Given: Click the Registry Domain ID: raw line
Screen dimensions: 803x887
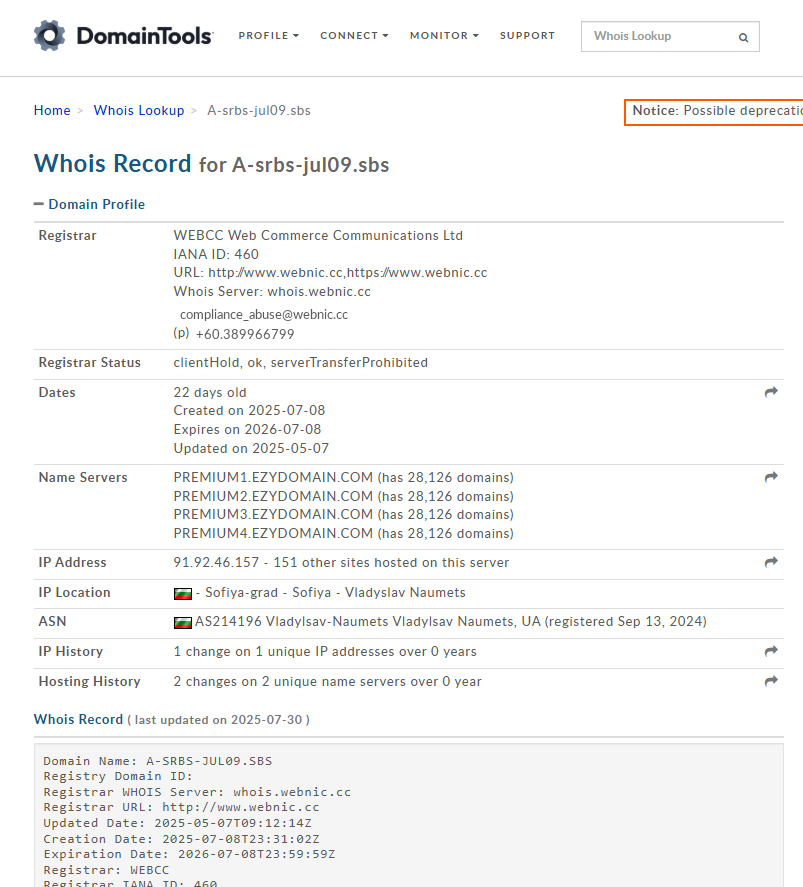Looking at the screenshot, I should tap(118, 776).
